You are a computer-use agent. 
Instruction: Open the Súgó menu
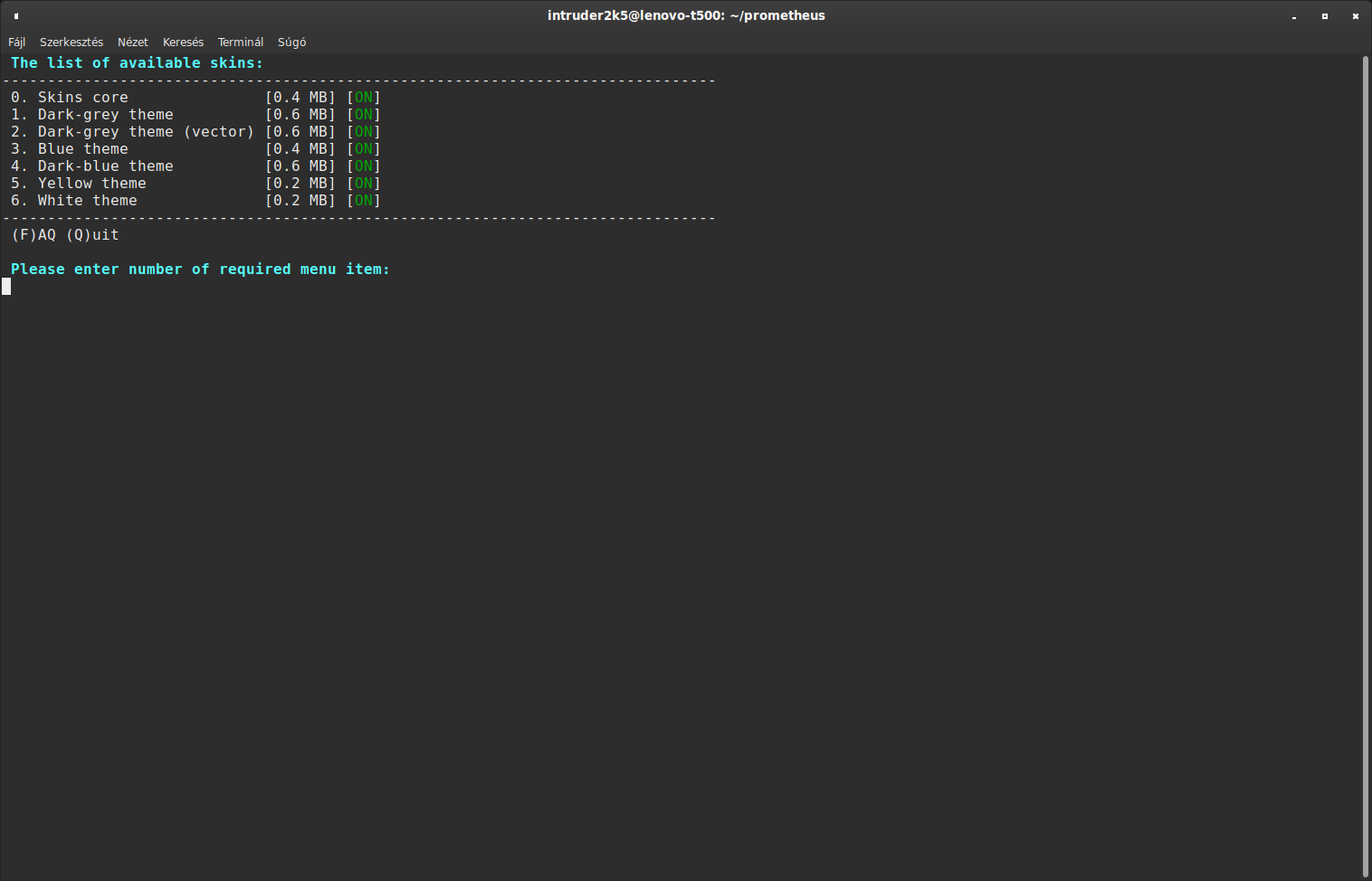pos(291,42)
